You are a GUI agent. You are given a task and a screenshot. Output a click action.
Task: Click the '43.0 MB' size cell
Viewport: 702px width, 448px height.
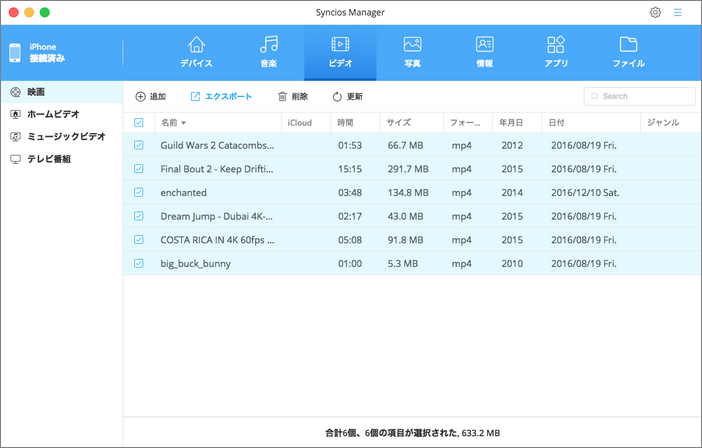coord(405,217)
